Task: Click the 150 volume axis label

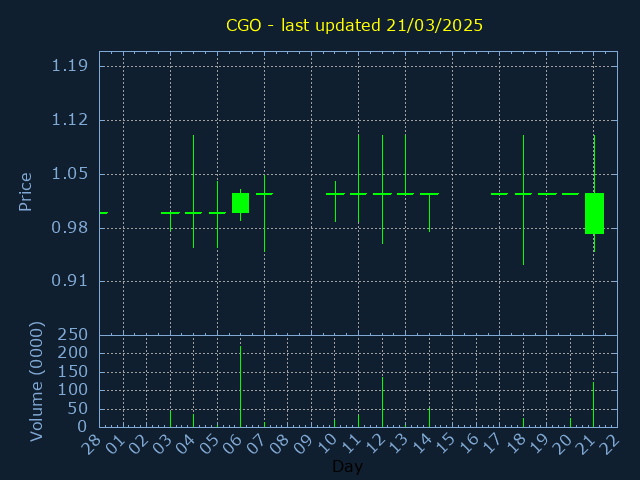Action: coord(73,372)
